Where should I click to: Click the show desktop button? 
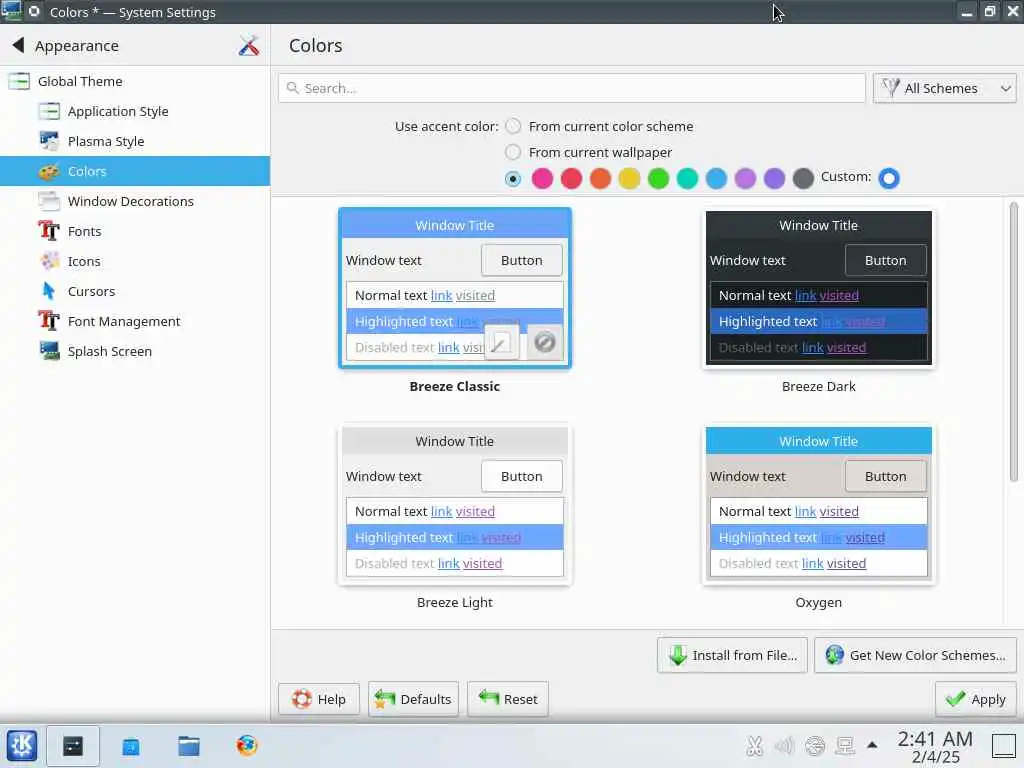(1004, 745)
